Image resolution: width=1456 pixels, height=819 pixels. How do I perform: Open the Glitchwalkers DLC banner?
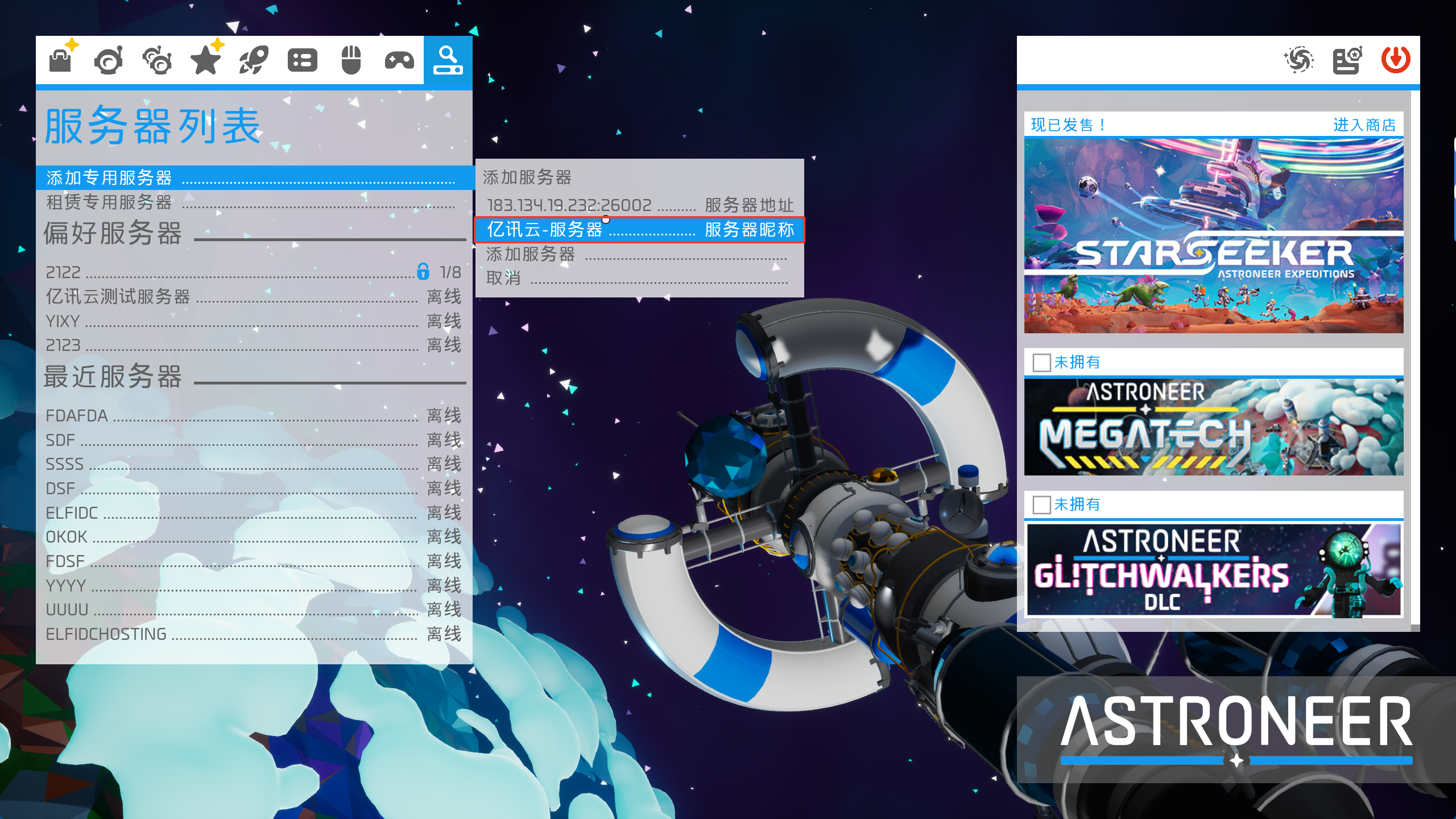[1214, 569]
